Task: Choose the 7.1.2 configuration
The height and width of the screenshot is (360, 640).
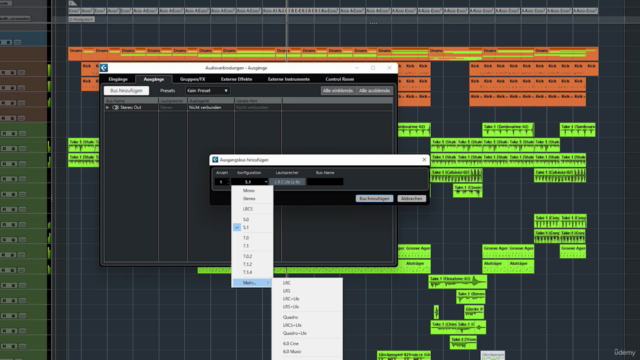Action: (x=252, y=264)
